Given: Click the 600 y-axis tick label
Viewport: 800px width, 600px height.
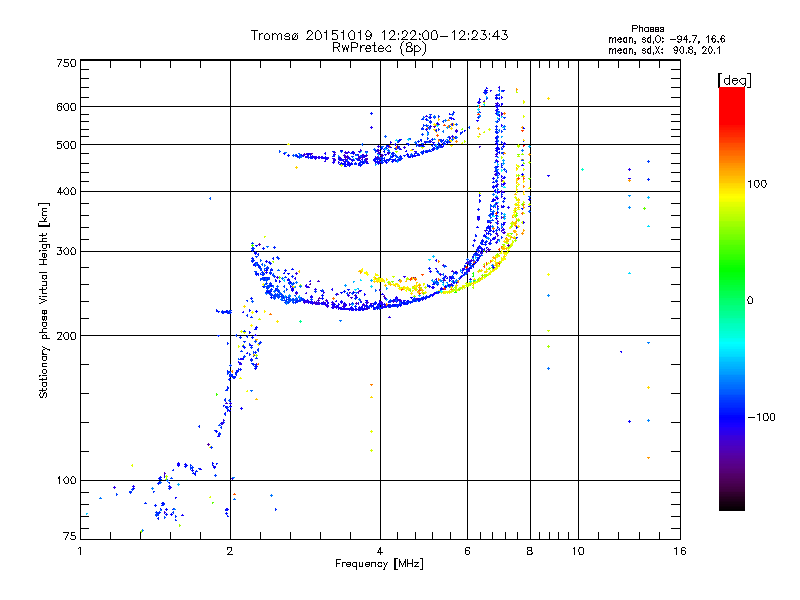Looking at the screenshot, I should 66,107.
